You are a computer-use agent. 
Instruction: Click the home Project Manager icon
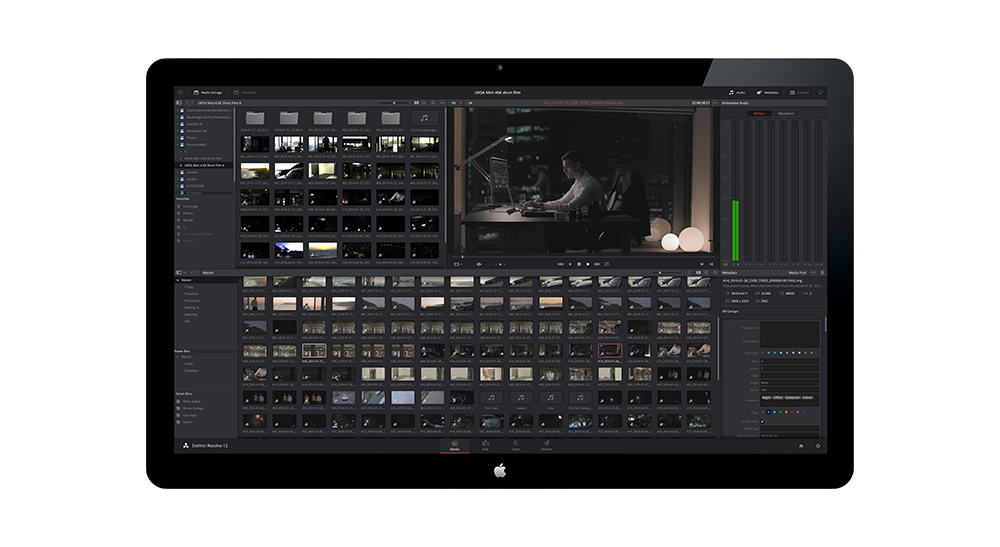(800, 445)
